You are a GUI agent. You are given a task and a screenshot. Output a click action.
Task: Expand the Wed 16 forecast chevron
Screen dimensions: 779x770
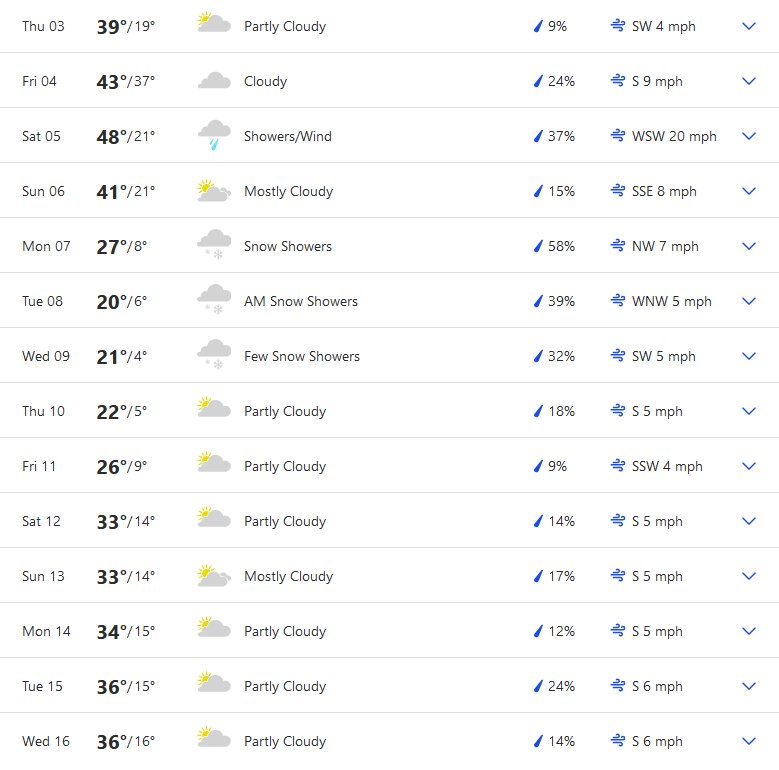click(x=749, y=741)
